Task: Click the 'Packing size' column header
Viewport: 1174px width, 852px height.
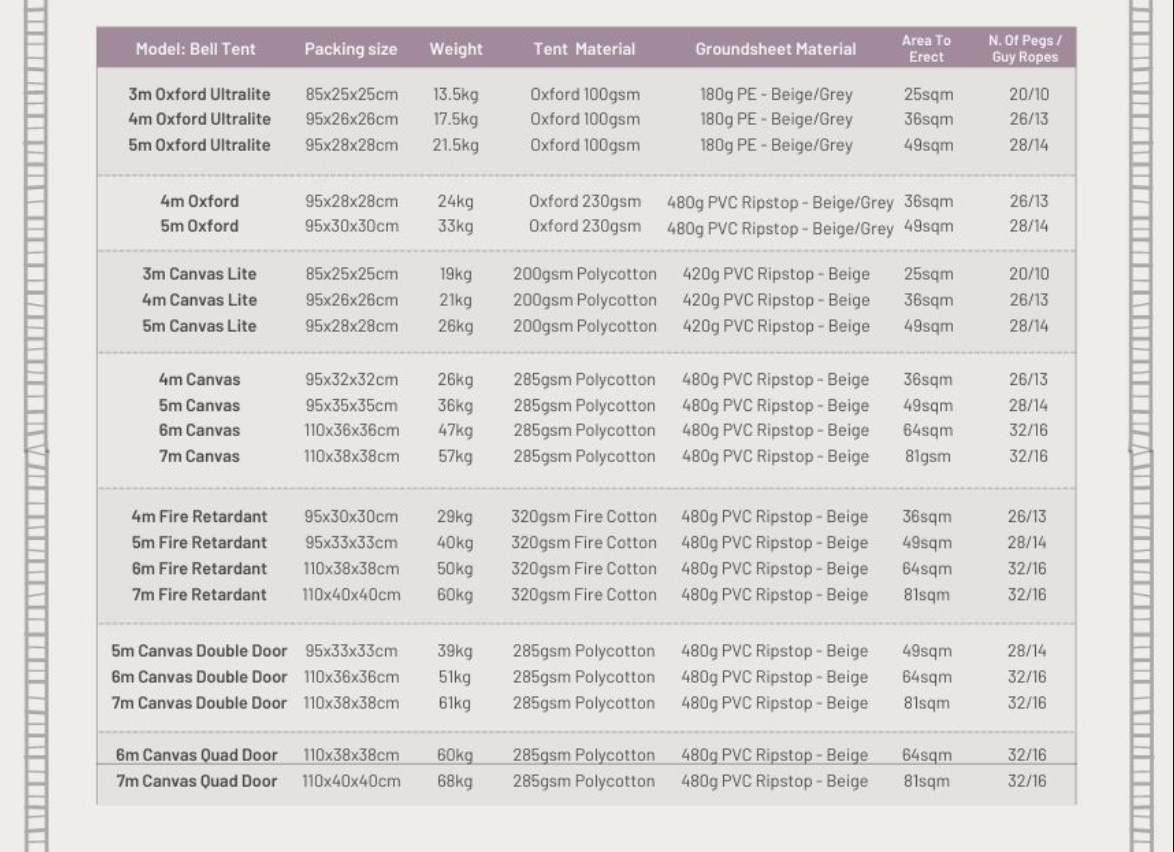Action: 350,49
